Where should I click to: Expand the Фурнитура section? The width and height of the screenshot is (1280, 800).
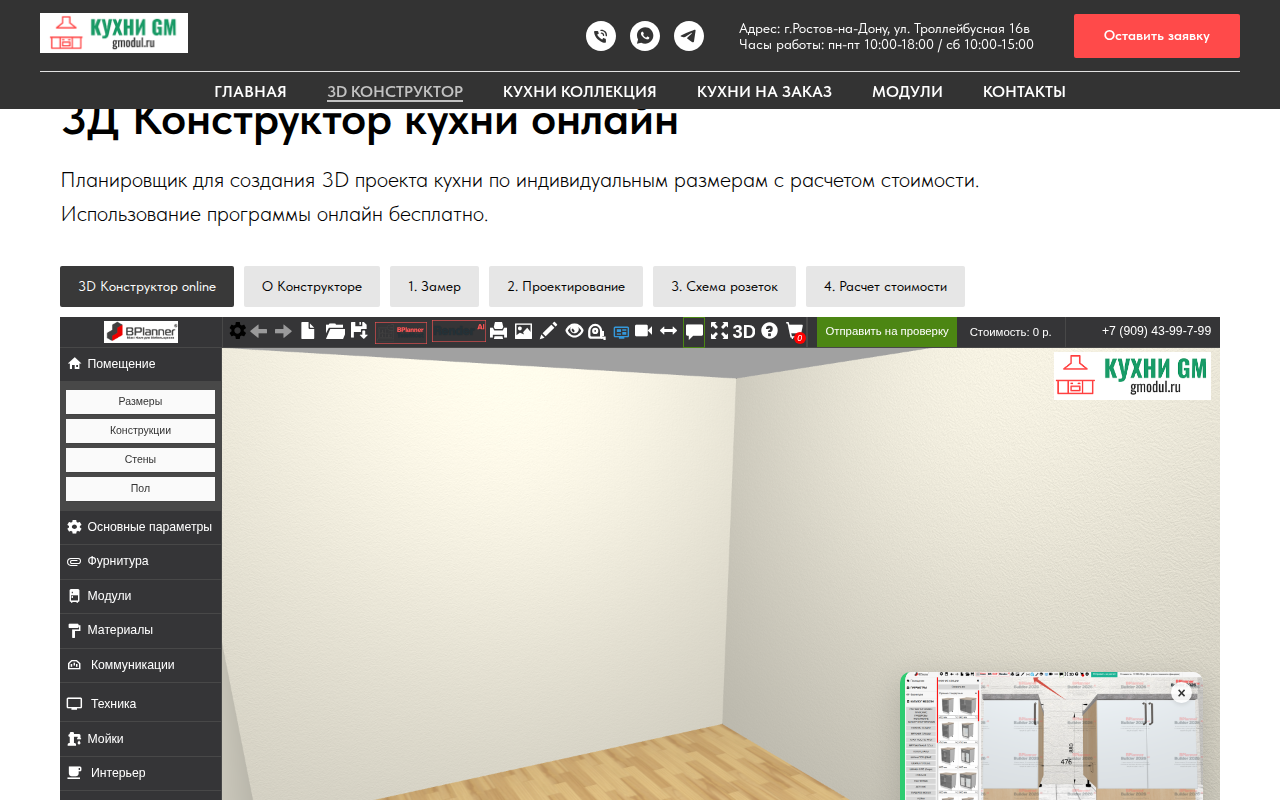coord(141,562)
